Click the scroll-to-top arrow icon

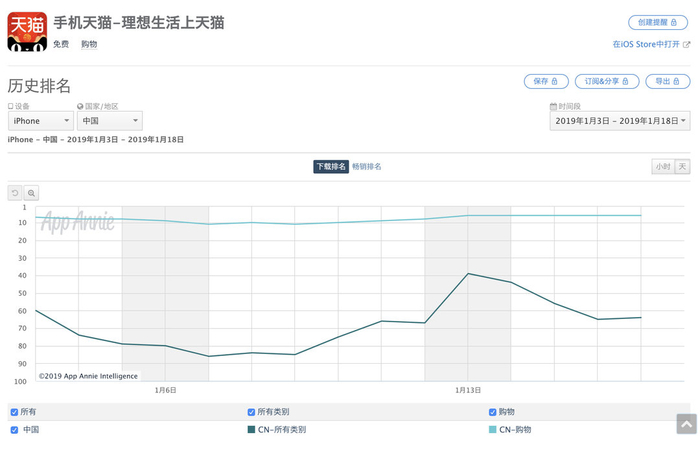pos(686,424)
